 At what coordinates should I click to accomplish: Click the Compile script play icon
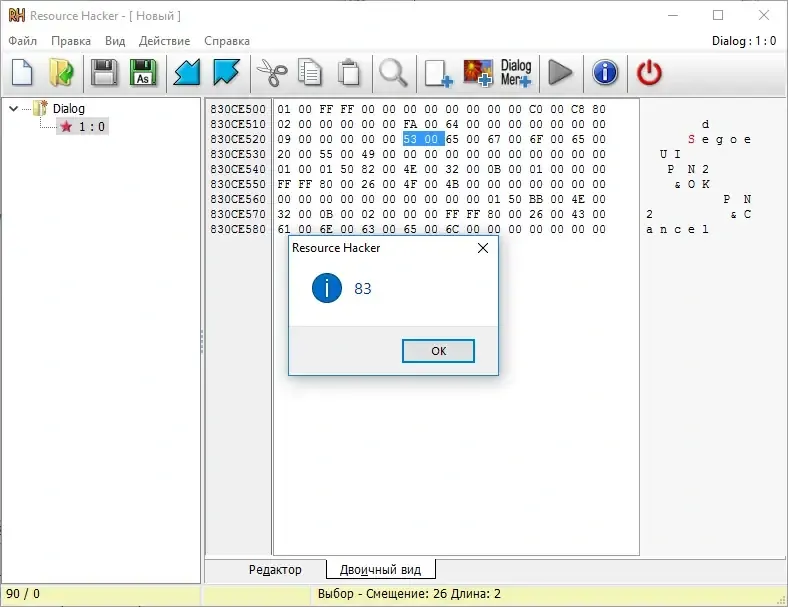(560, 73)
